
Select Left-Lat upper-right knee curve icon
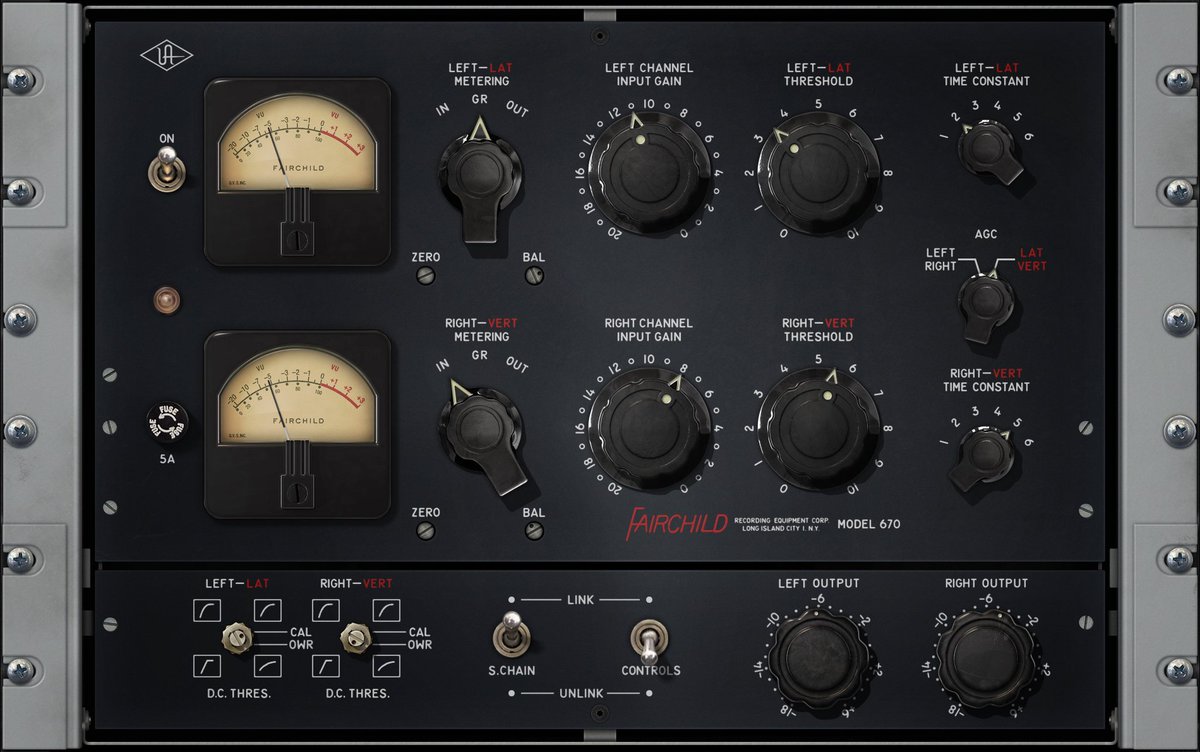tap(267, 610)
